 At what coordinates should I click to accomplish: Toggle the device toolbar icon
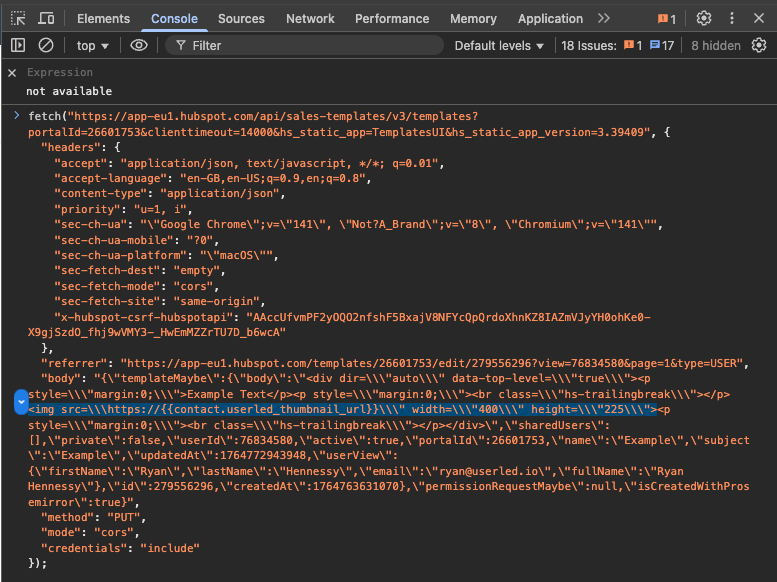pyautogui.click(x=46, y=18)
